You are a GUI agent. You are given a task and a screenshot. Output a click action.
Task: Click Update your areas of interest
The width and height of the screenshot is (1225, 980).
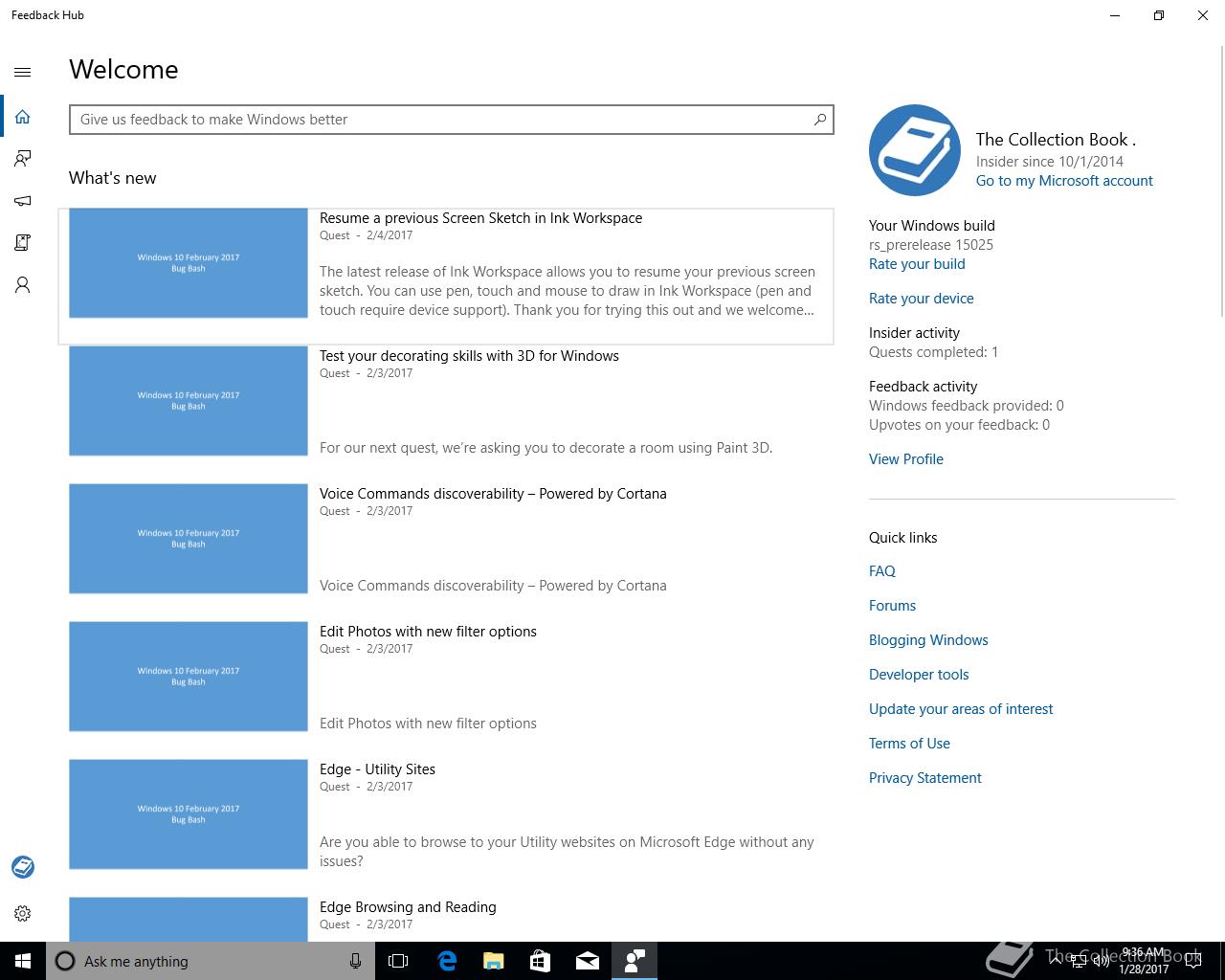(961, 709)
